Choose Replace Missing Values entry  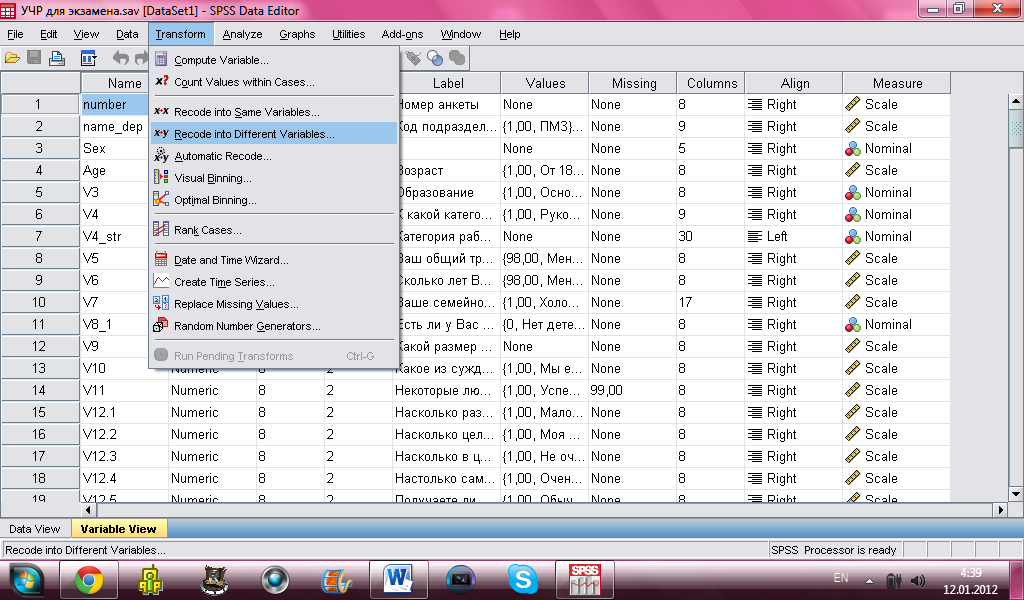click(x=274, y=304)
